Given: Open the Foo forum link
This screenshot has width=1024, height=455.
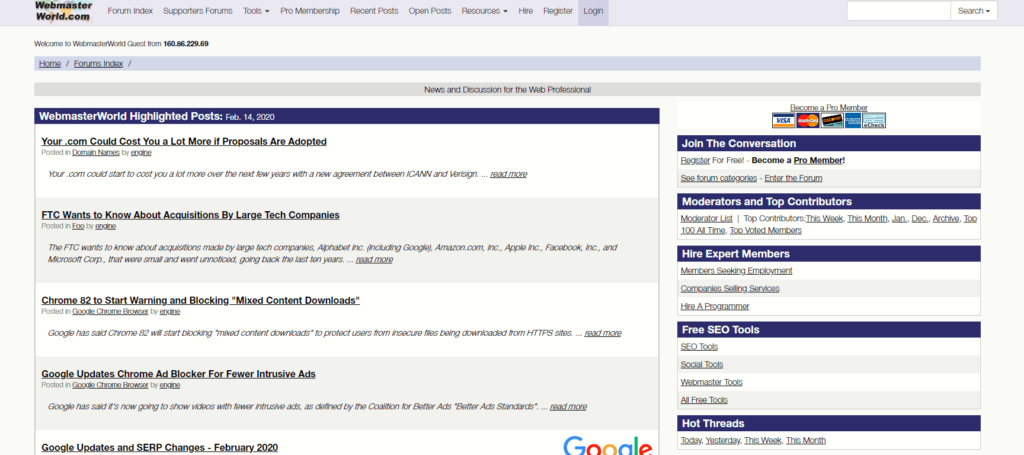Looking at the screenshot, I should [x=78, y=227].
